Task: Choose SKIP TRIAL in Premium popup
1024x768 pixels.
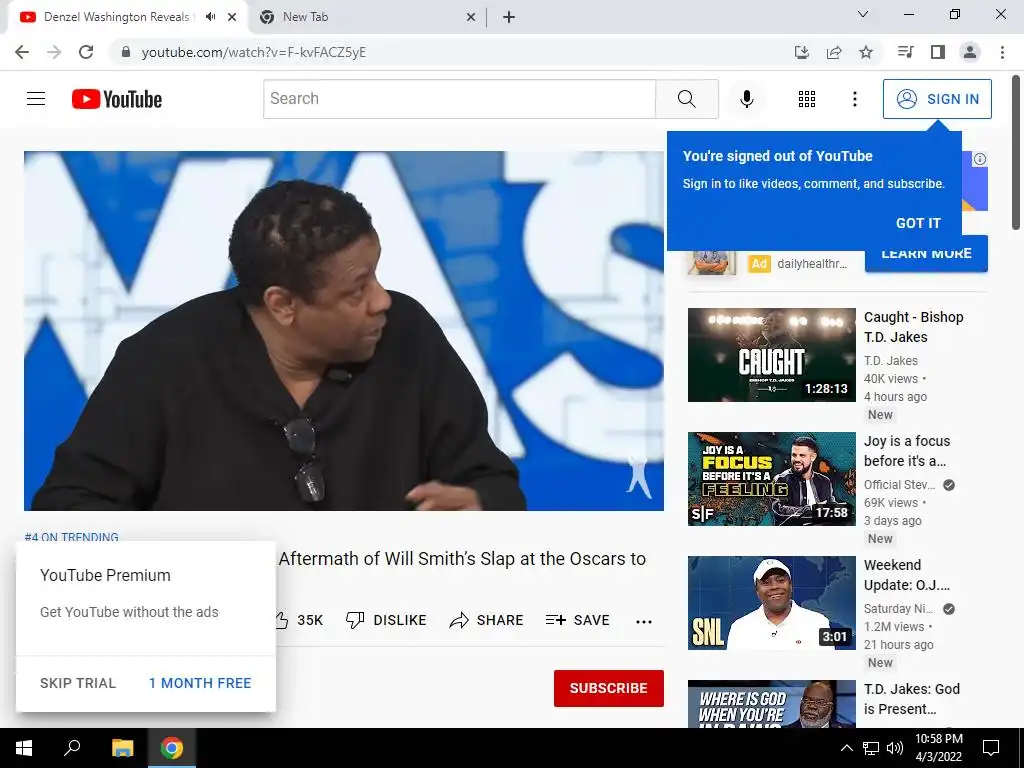Action: coord(78,683)
